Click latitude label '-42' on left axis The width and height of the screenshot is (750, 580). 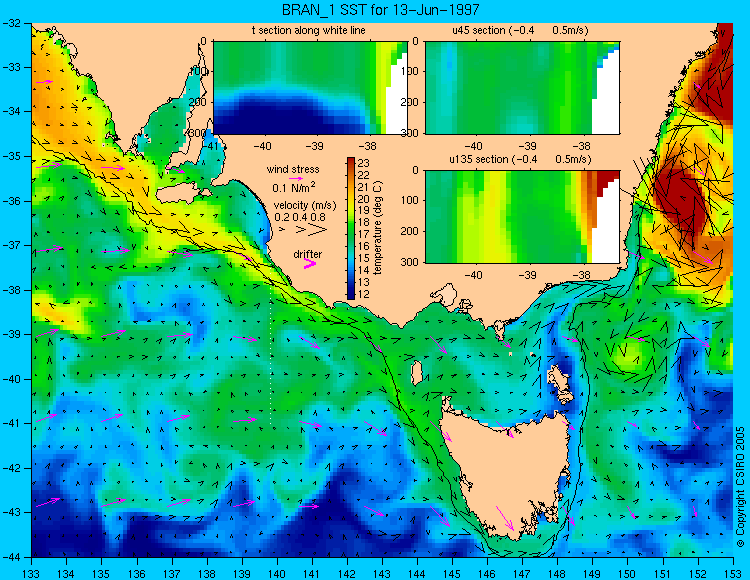(11, 468)
